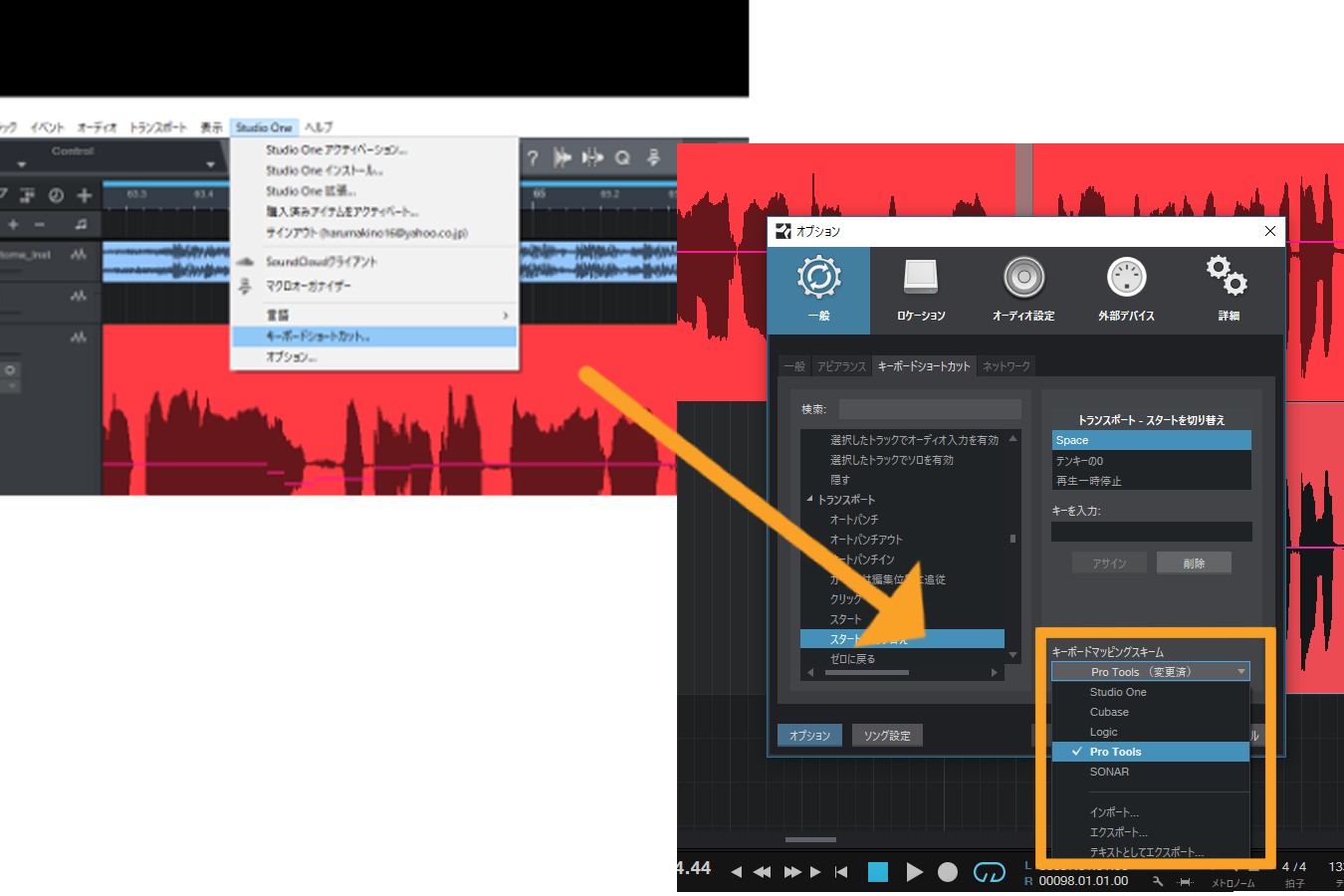The width and height of the screenshot is (1344, 896).
Task: Start playback with the Play triangle
Action: pyautogui.click(x=914, y=872)
